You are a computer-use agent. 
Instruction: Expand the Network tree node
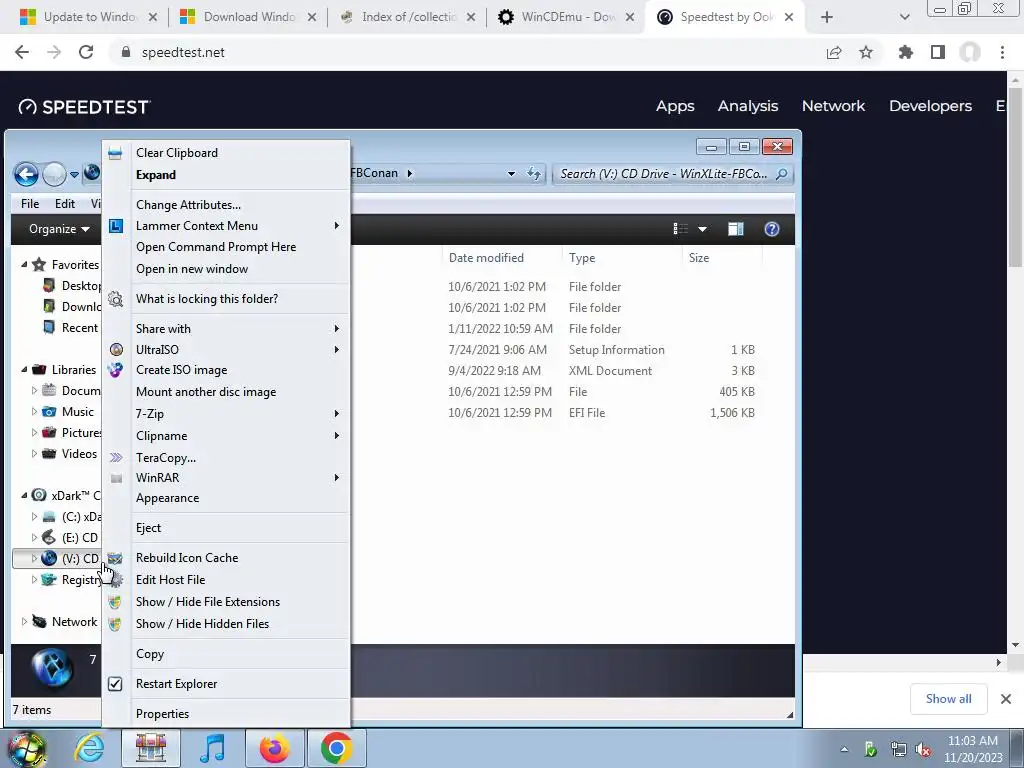(x=24, y=622)
